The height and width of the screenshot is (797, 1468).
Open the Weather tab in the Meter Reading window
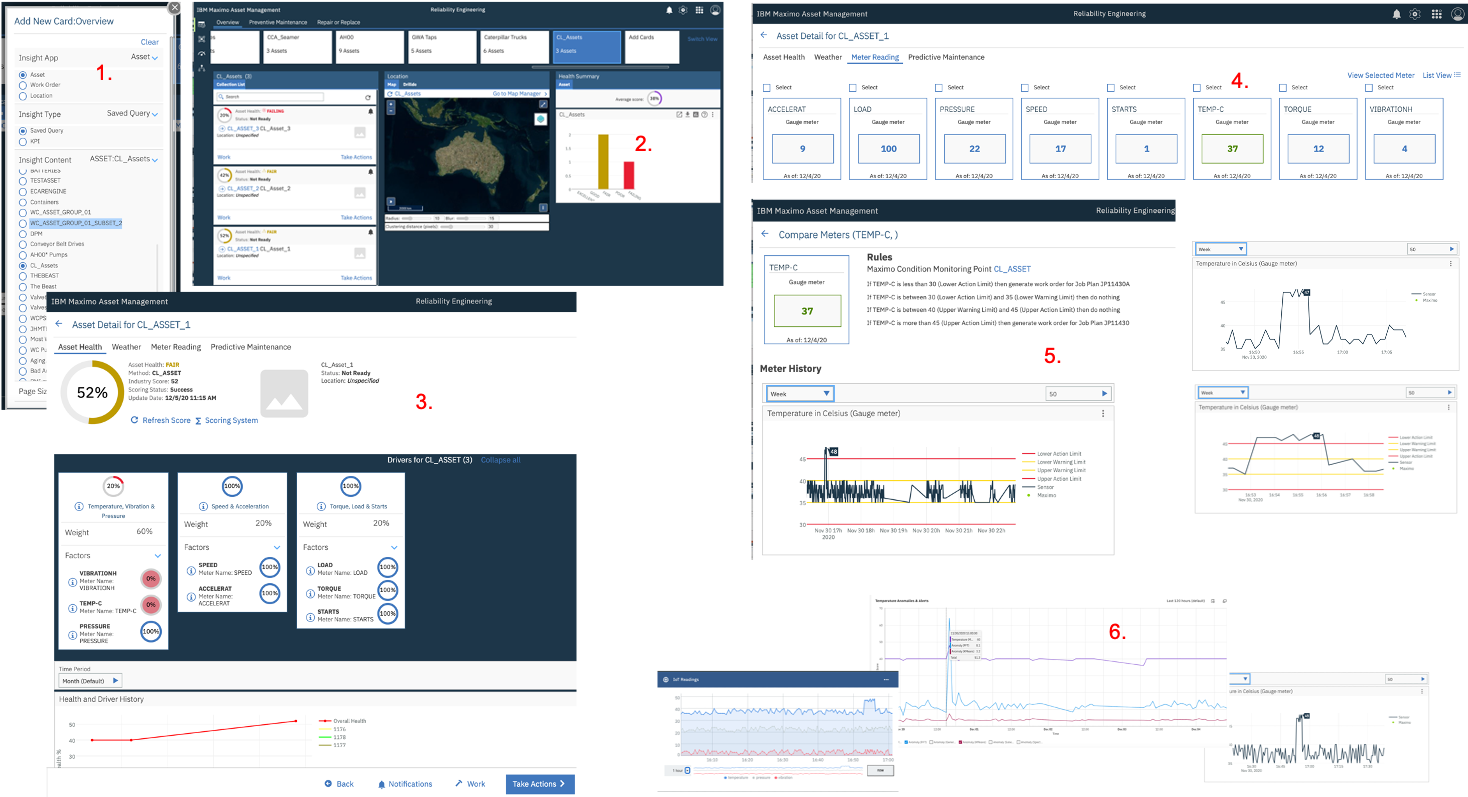[x=828, y=57]
